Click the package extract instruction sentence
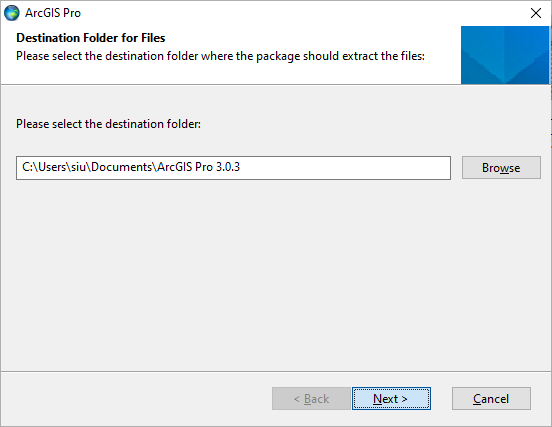552x427 pixels. pos(220,56)
